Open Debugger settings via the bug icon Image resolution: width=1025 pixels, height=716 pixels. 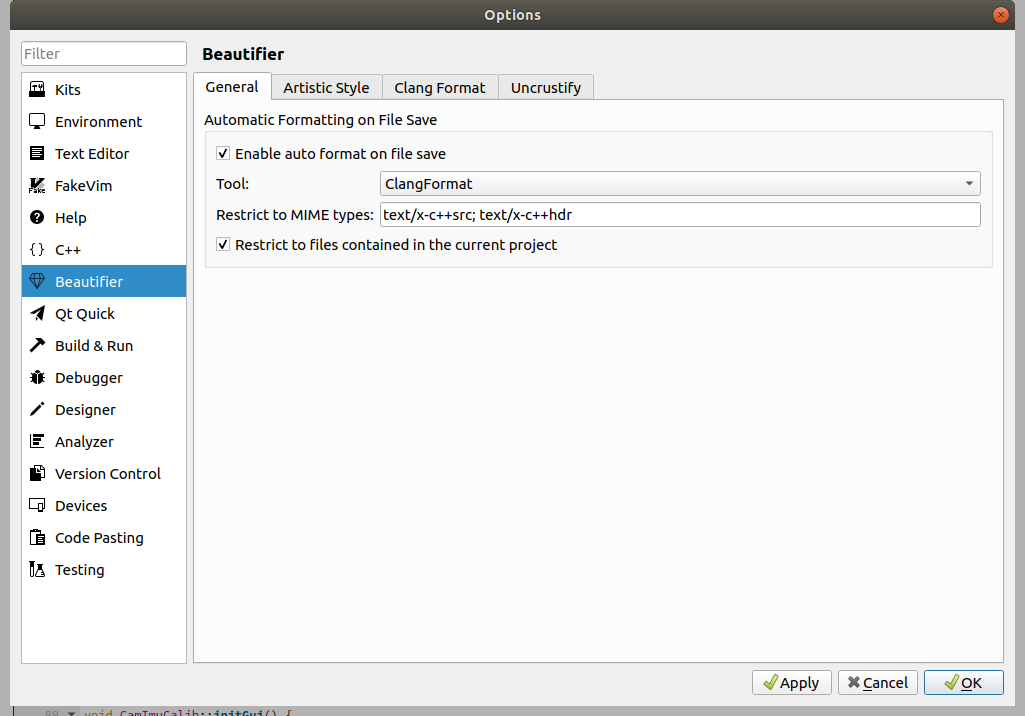[36, 377]
